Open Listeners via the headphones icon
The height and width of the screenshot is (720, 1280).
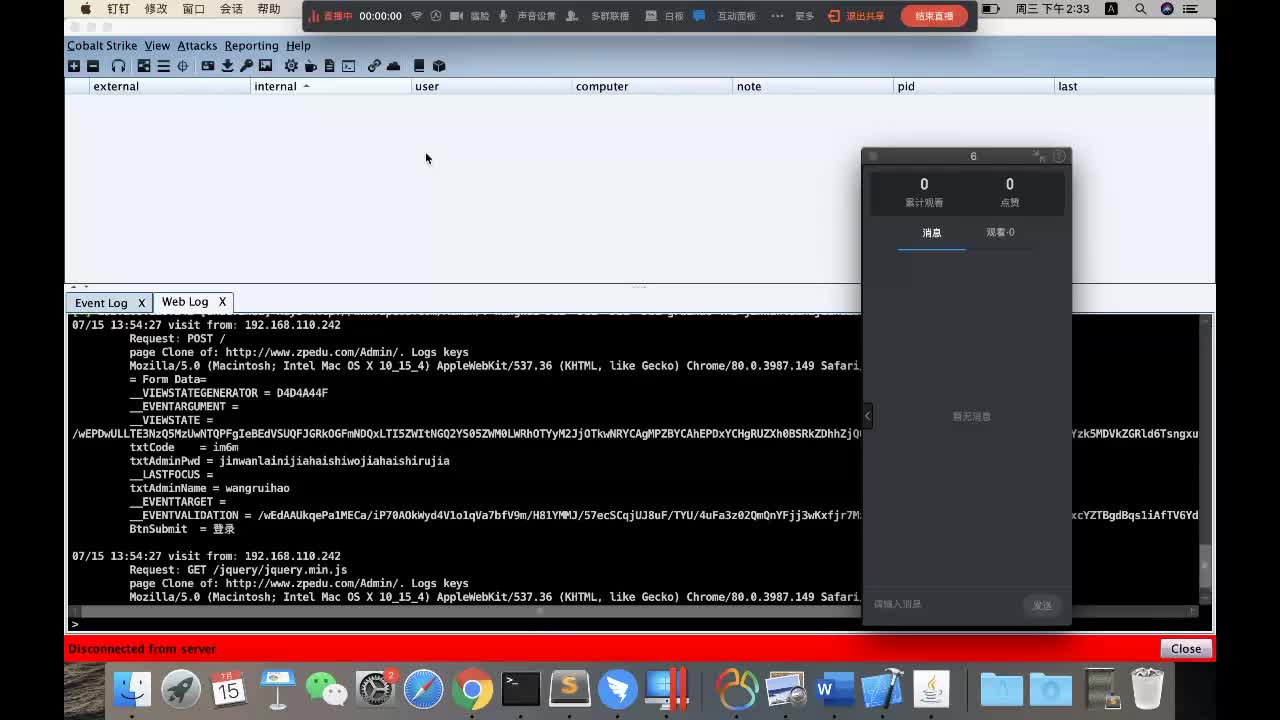(118, 66)
